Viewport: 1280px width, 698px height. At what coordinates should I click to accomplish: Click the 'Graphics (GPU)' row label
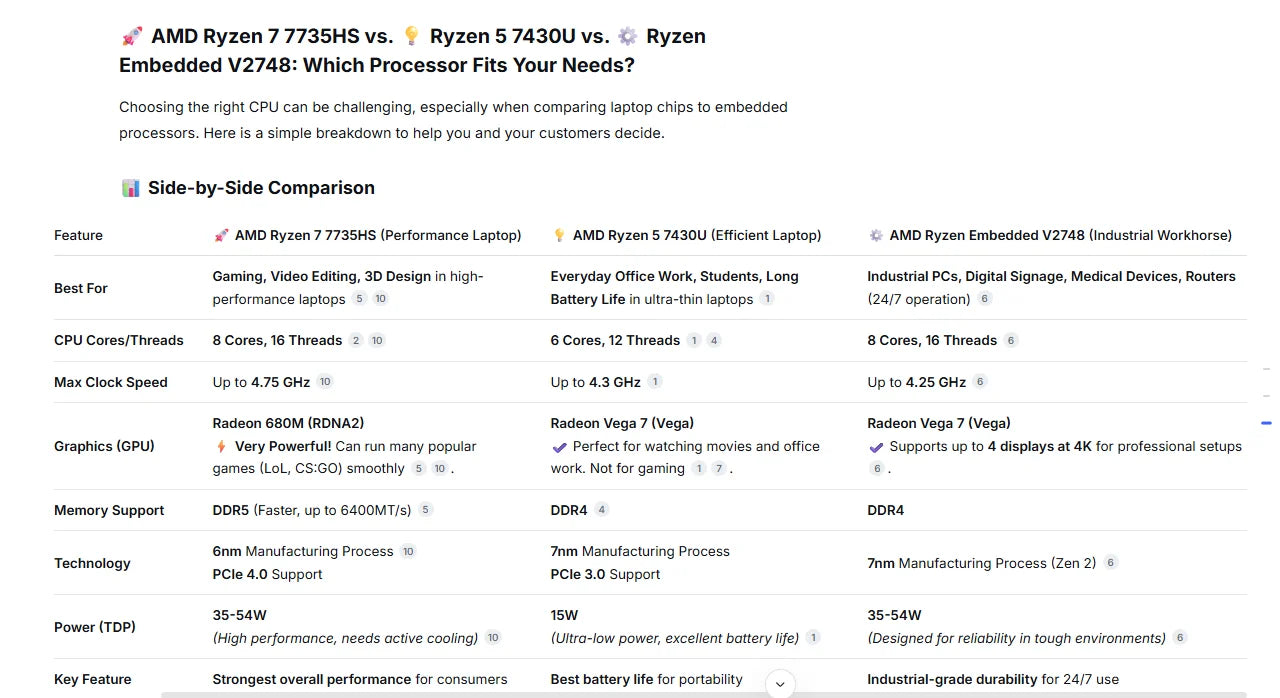(x=104, y=446)
